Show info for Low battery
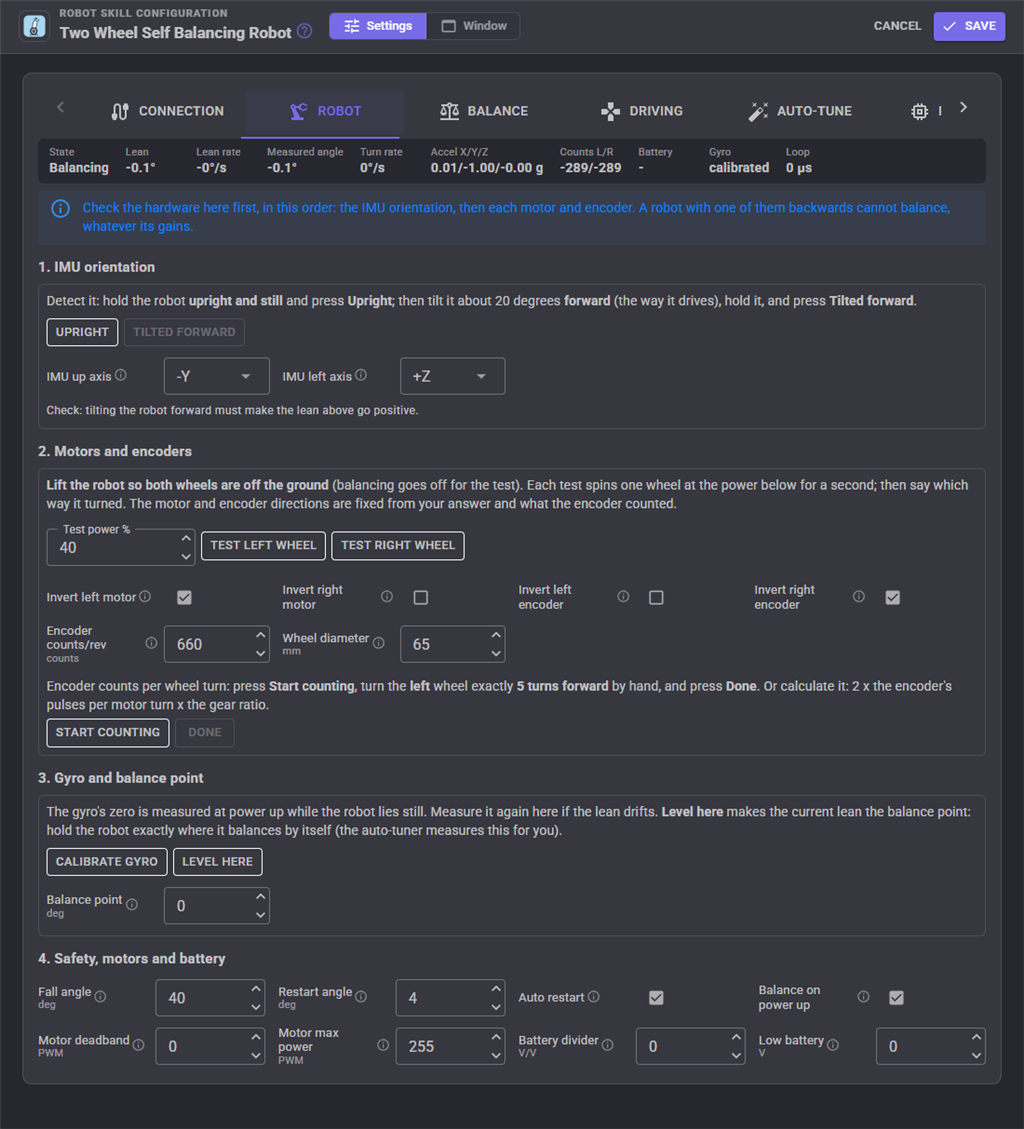The height and width of the screenshot is (1129, 1024). [x=832, y=1045]
